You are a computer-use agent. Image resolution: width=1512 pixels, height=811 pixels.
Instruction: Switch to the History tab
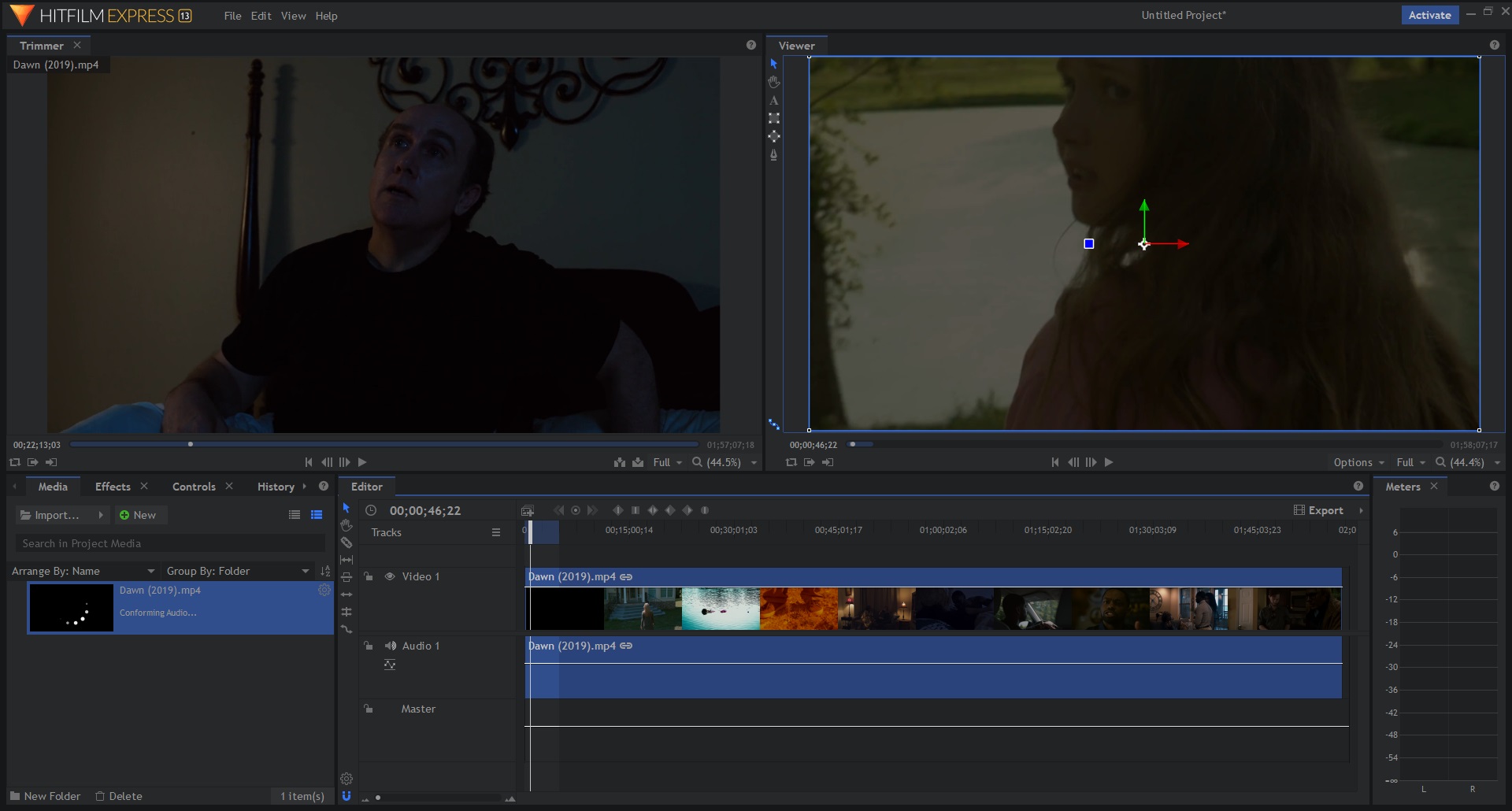click(276, 487)
